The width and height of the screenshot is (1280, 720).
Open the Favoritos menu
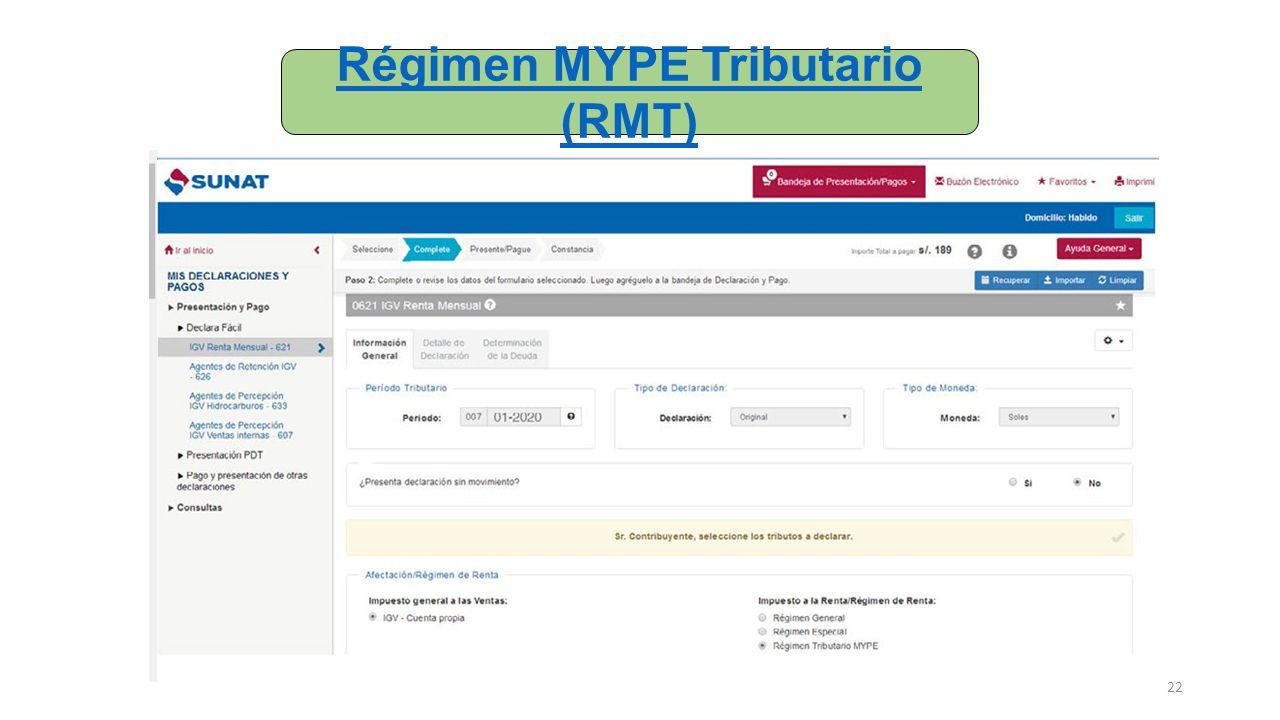click(1066, 182)
